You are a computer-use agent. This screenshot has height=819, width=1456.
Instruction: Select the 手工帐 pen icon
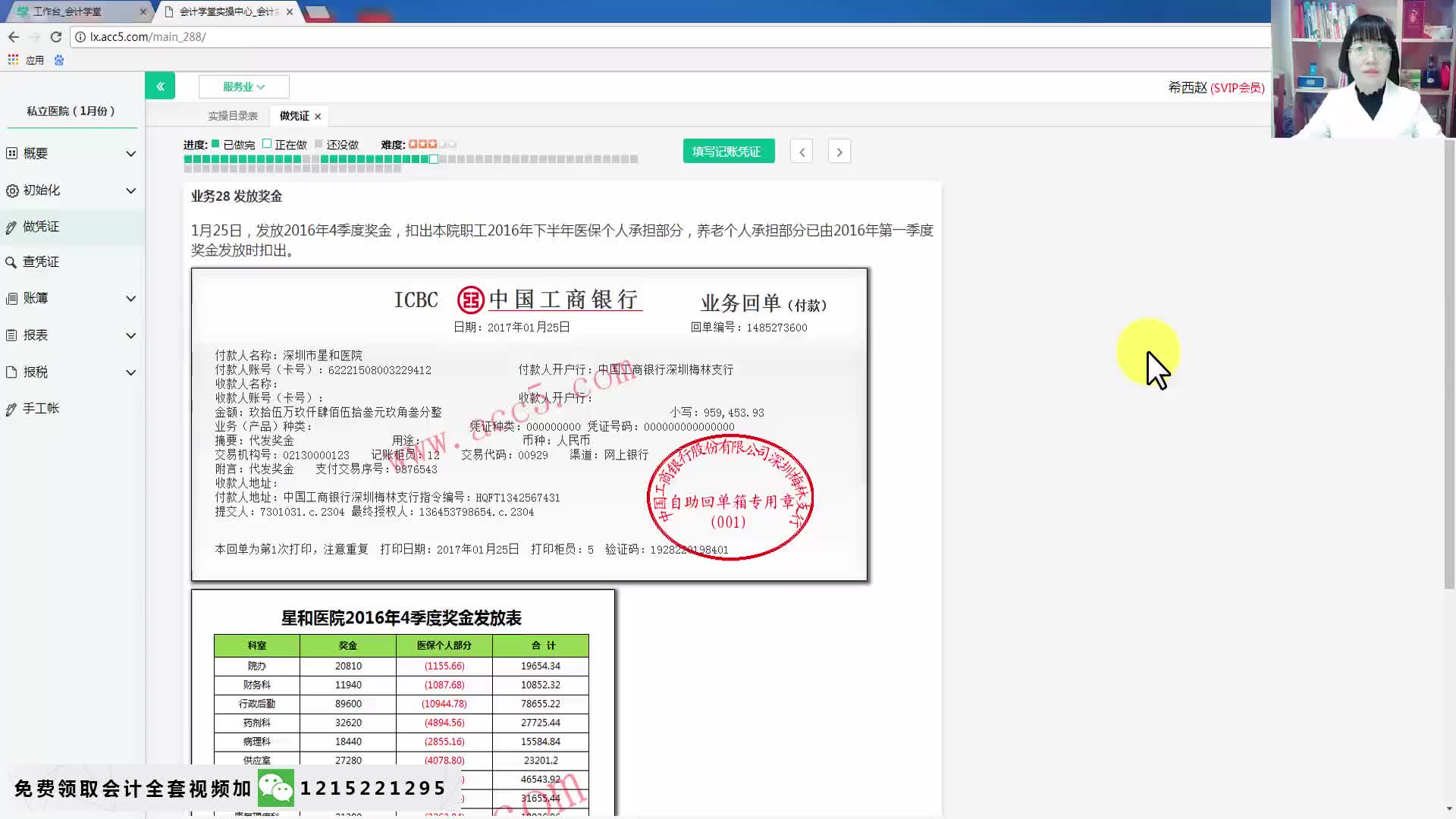click(x=11, y=408)
